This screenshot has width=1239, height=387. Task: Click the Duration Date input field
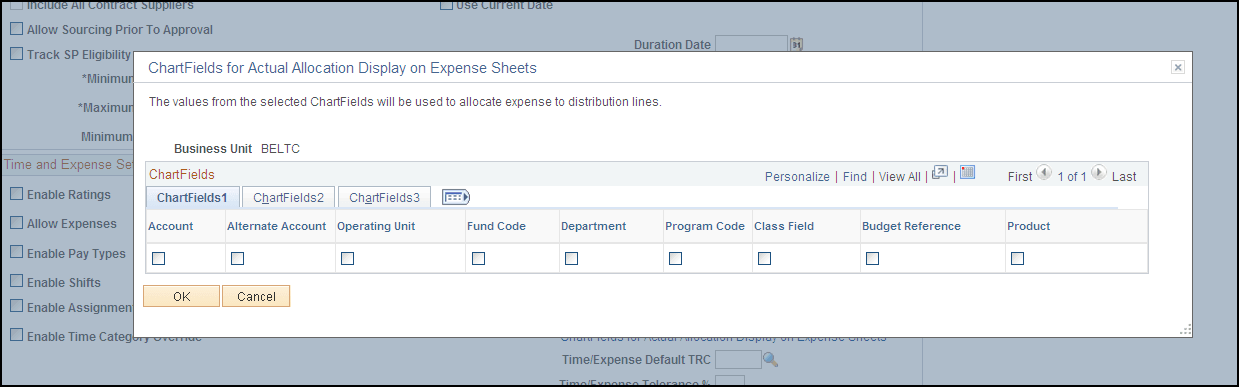[x=752, y=44]
